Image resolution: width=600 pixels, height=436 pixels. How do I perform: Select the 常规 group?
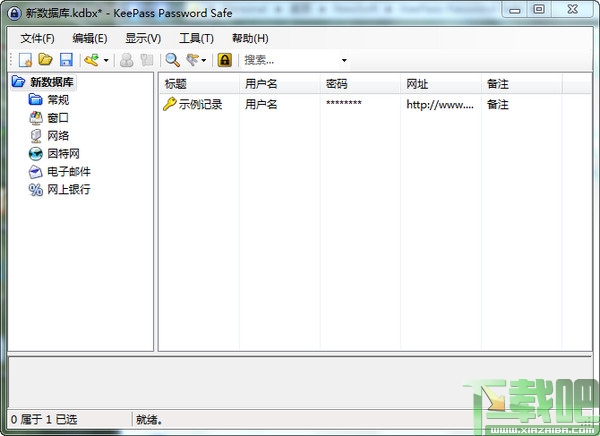click(x=58, y=100)
